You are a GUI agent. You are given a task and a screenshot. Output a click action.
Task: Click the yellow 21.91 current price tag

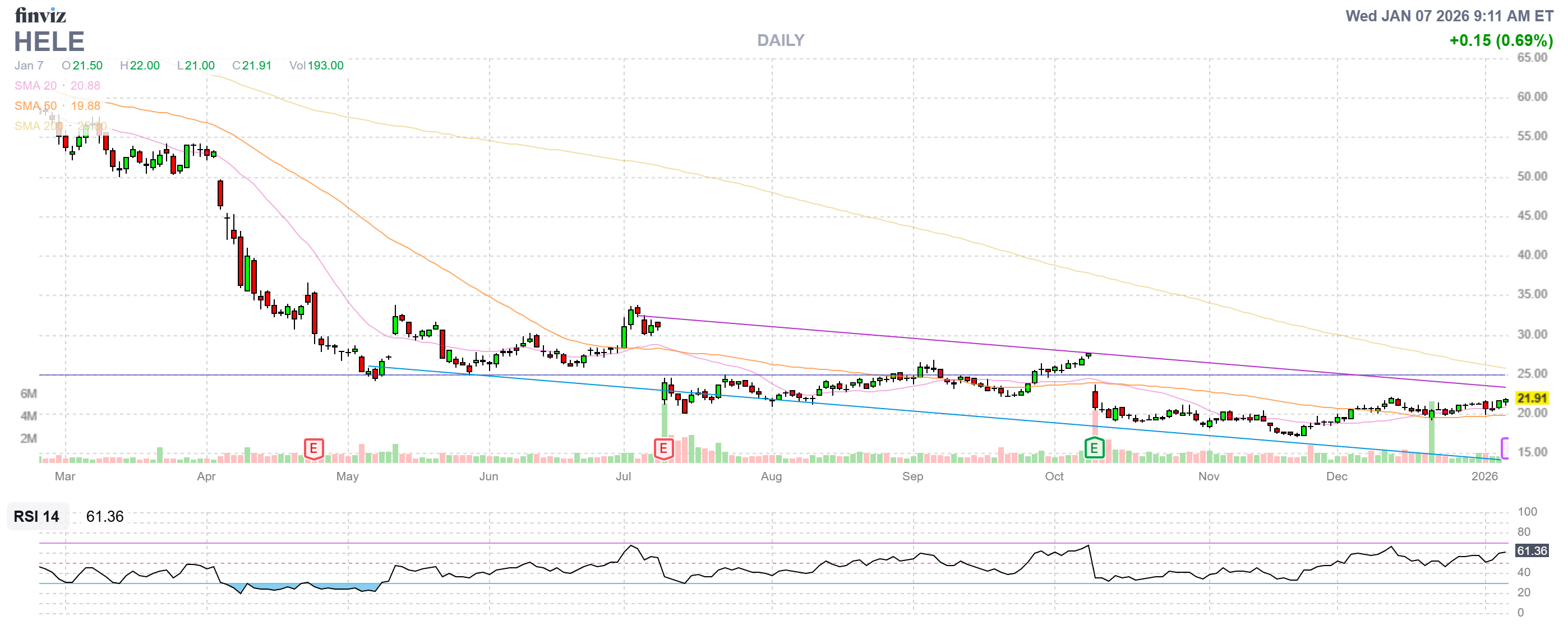[1531, 398]
